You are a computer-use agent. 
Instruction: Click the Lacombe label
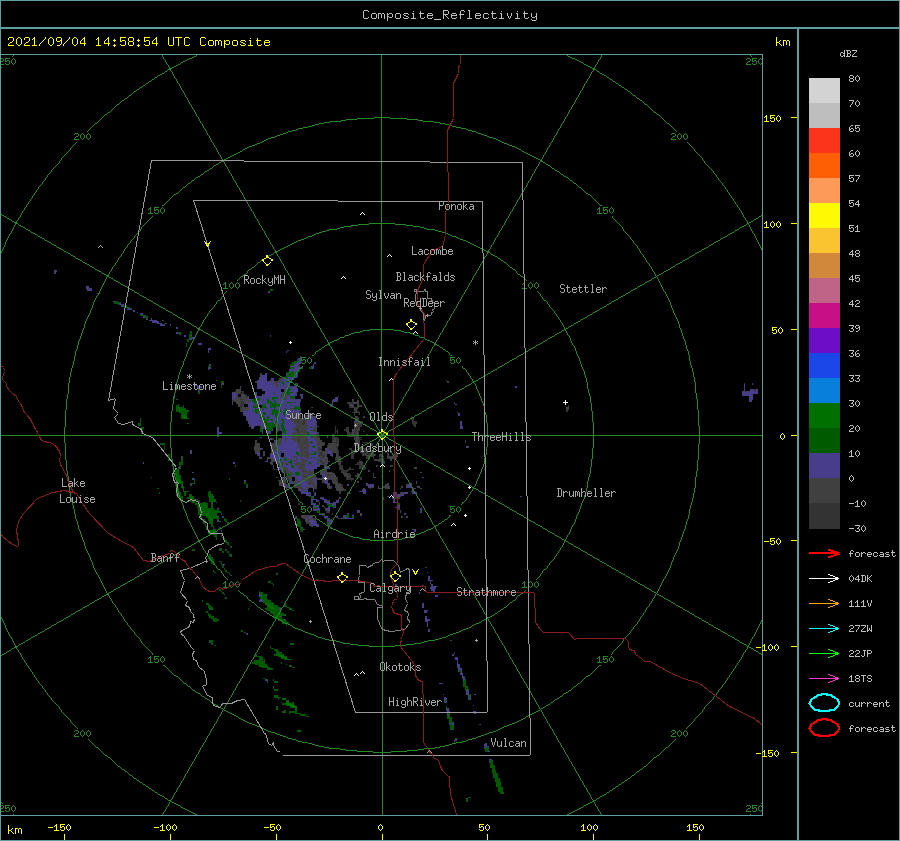click(x=432, y=251)
